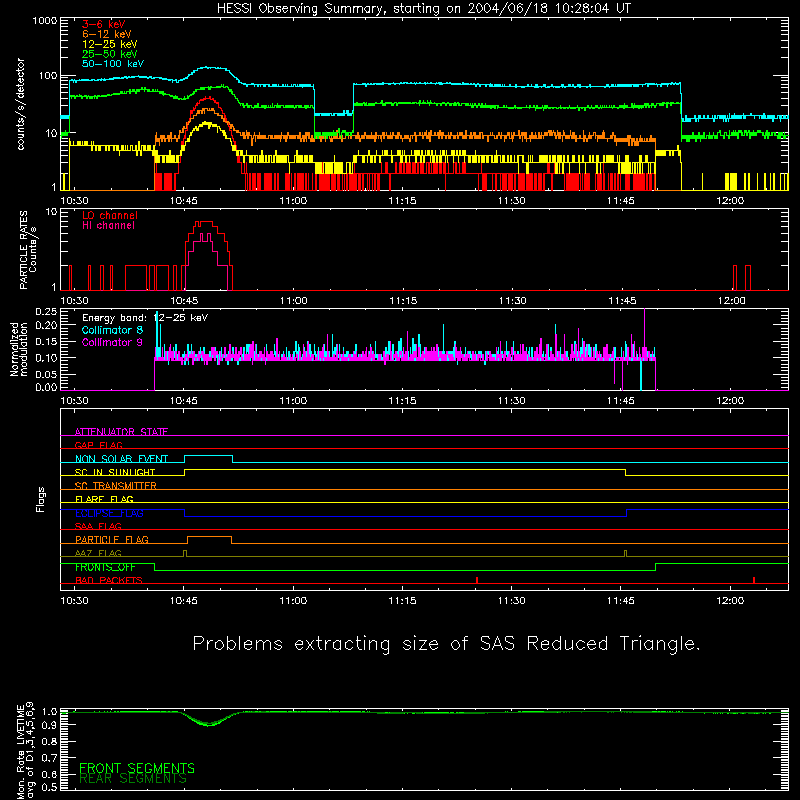Click the 'GAP FLAG' label
Viewport: 800px width, 800px height.
98,445
